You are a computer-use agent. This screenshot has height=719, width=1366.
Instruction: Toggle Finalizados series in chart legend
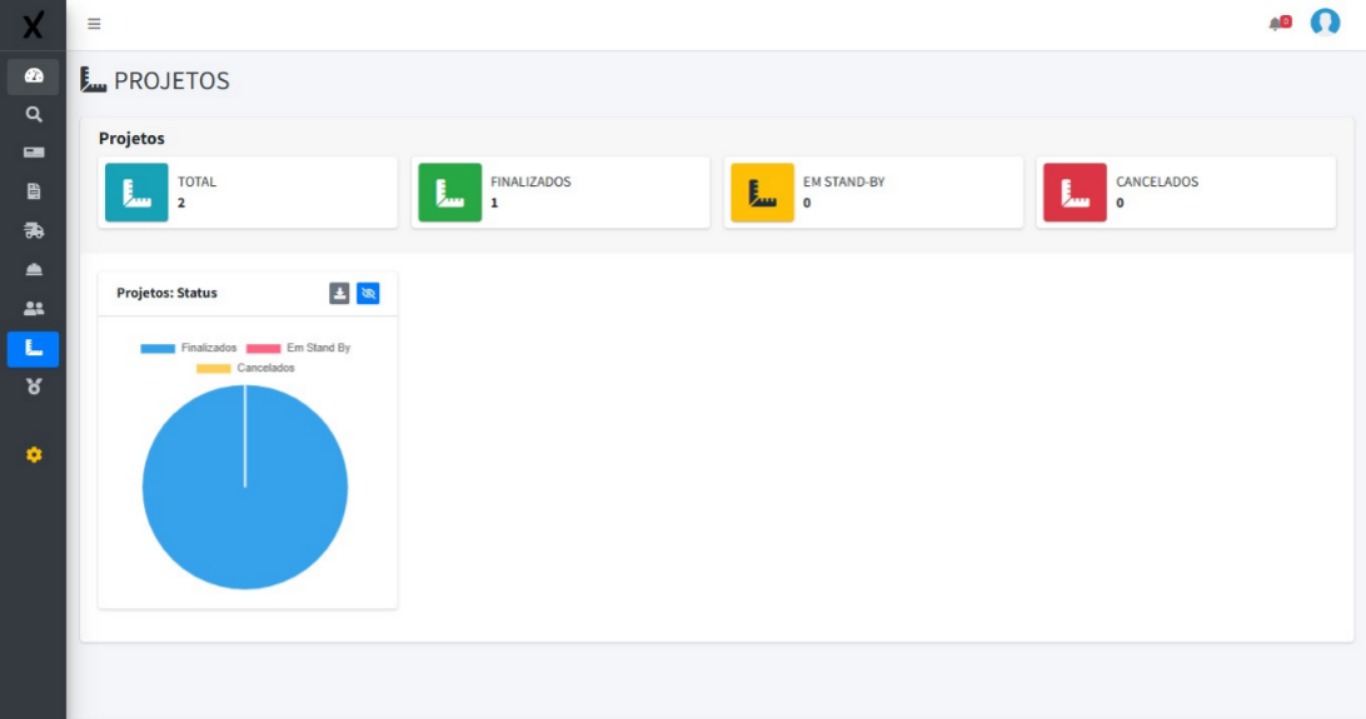pos(206,349)
